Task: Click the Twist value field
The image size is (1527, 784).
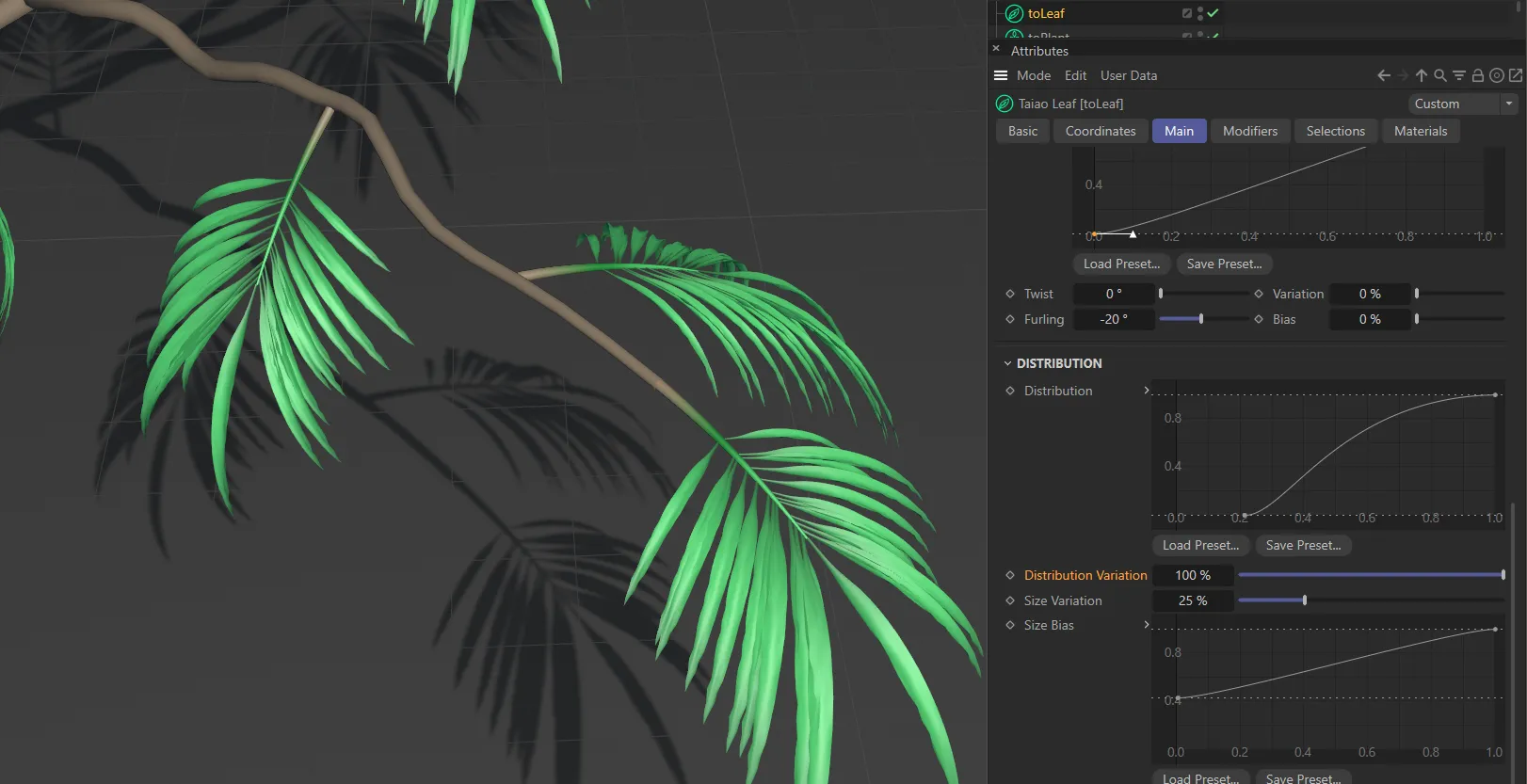Action: click(x=1114, y=294)
